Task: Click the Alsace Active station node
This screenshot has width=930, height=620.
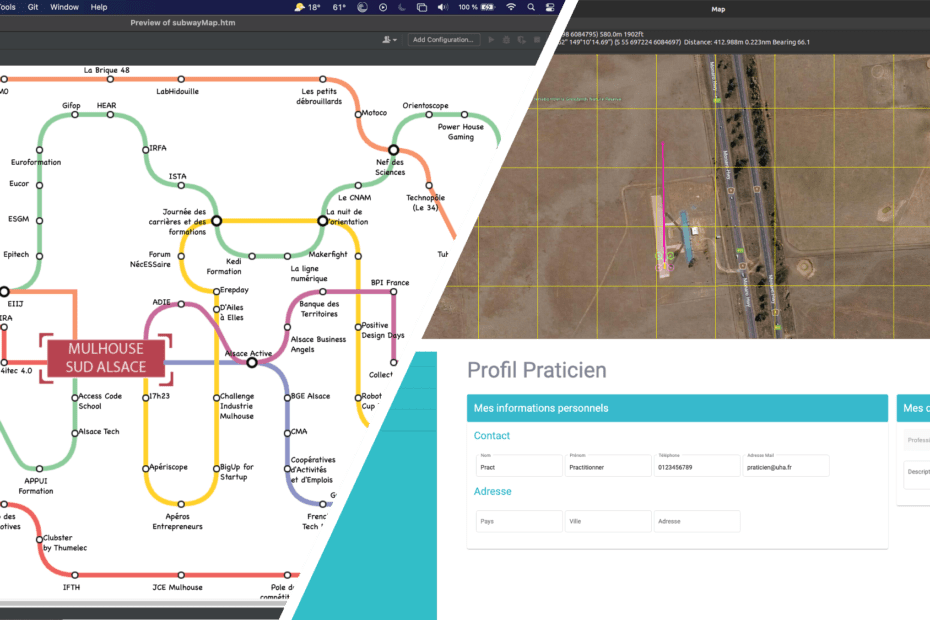Action: pyautogui.click(x=252, y=363)
